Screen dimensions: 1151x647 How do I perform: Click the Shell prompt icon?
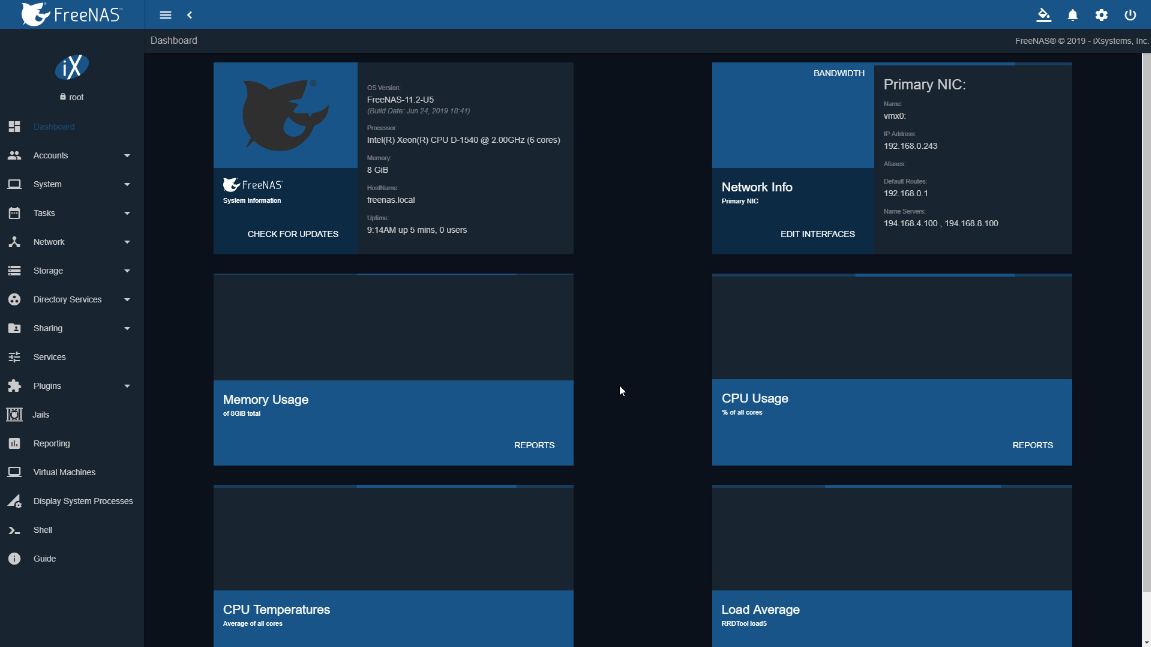(x=14, y=529)
